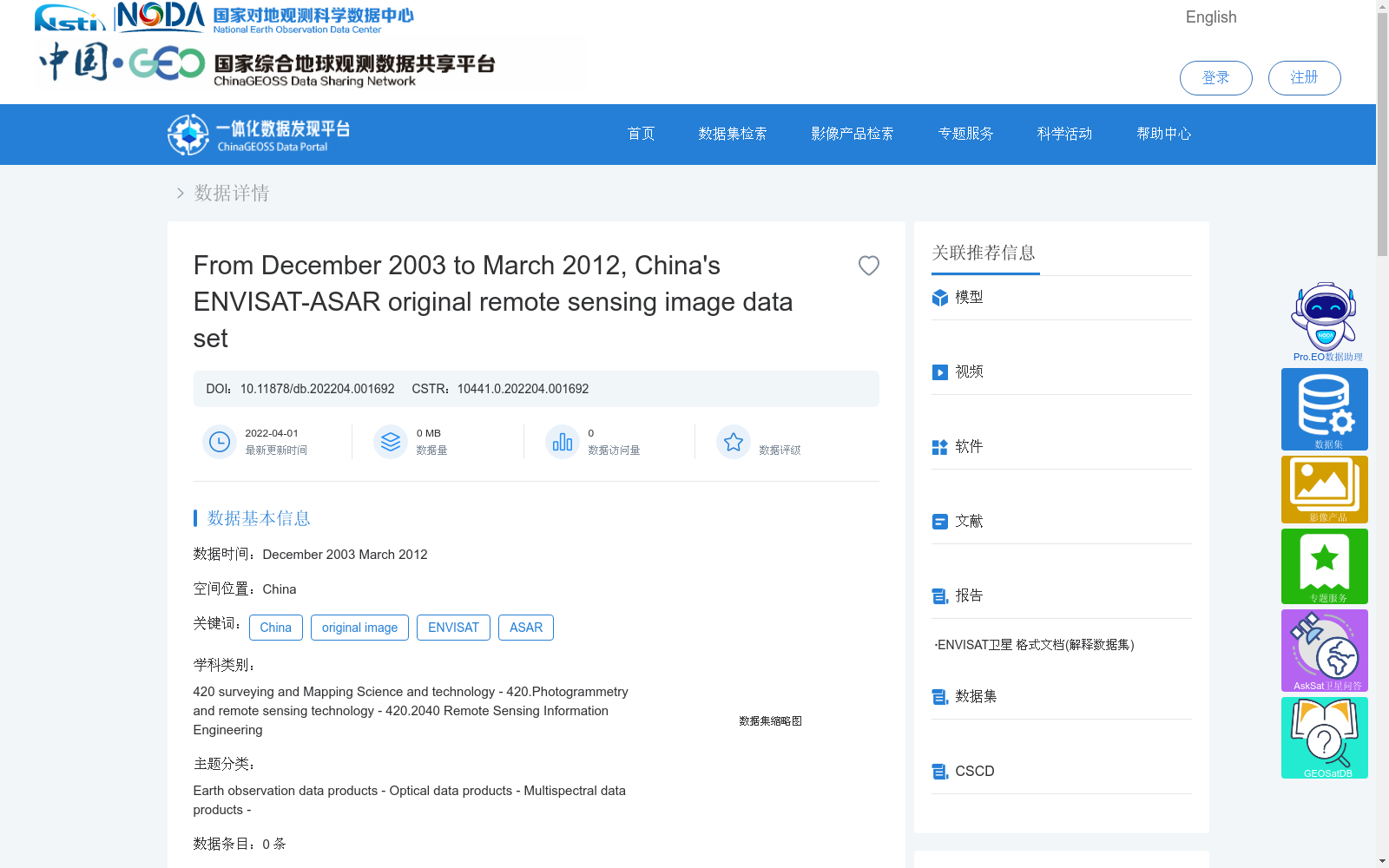Click the 2022-04-01 update date
The height and width of the screenshot is (868, 1389).
point(272,433)
